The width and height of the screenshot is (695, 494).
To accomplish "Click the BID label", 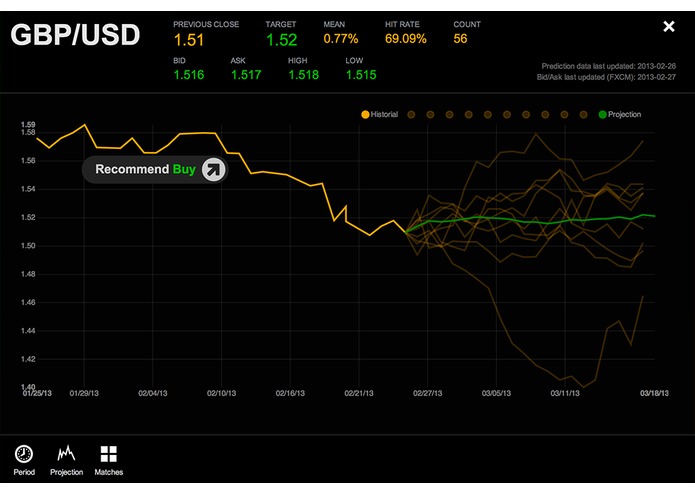I will tap(180, 61).
